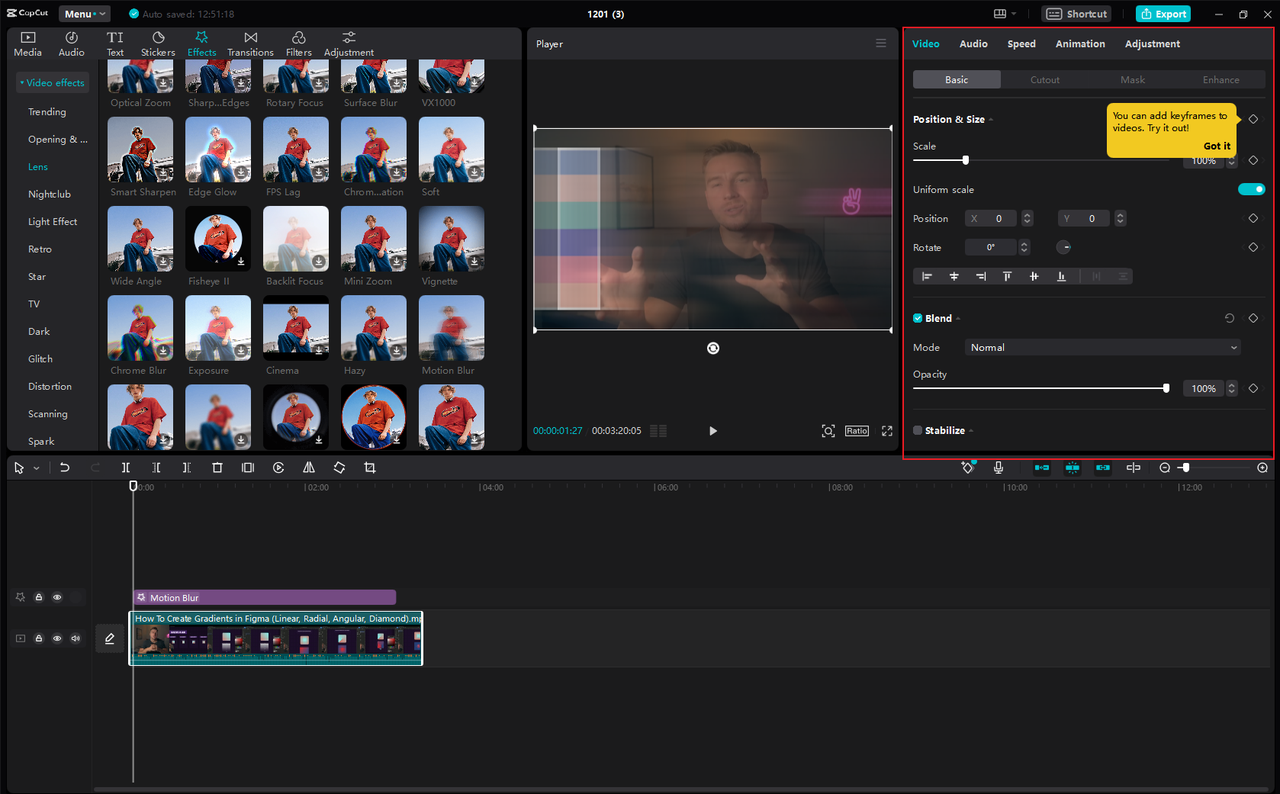The height and width of the screenshot is (794, 1280).
Task: Open the blend Mode dropdown showing Normal
Action: (1102, 347)
